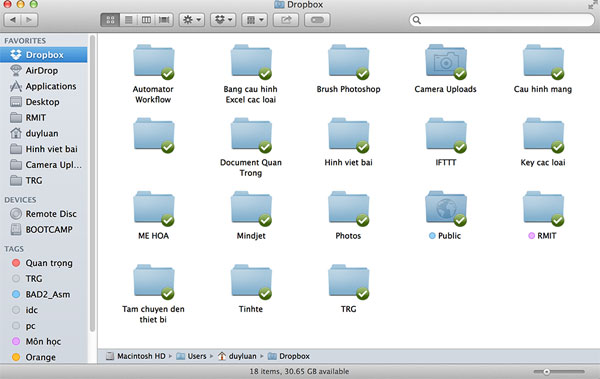Select BOOTCAMP drive under Devices
Screen dimensions: 600x379
44,229
